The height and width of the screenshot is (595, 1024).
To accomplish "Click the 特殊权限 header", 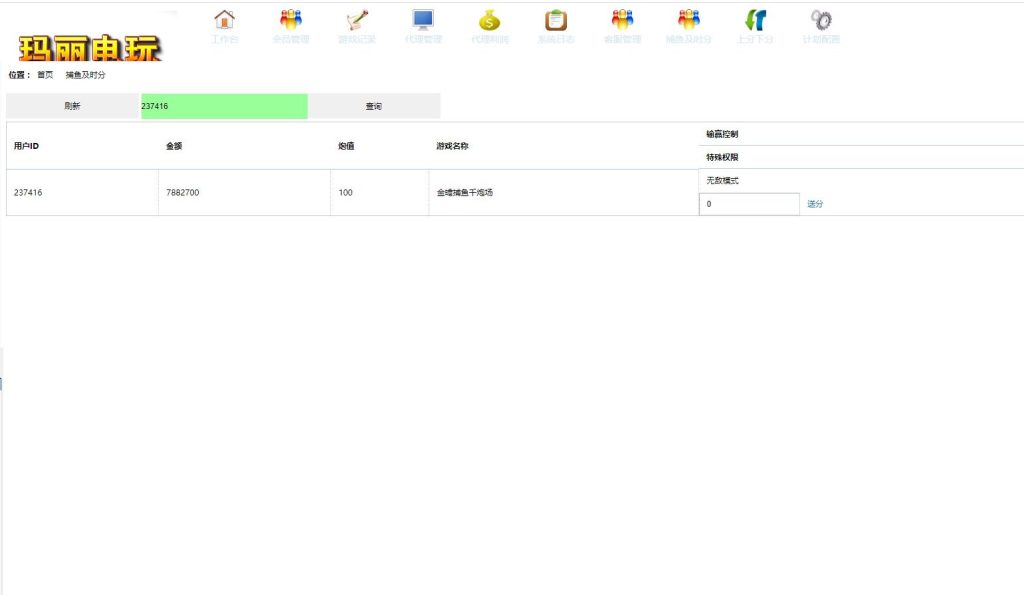I will tap(722, 157).
